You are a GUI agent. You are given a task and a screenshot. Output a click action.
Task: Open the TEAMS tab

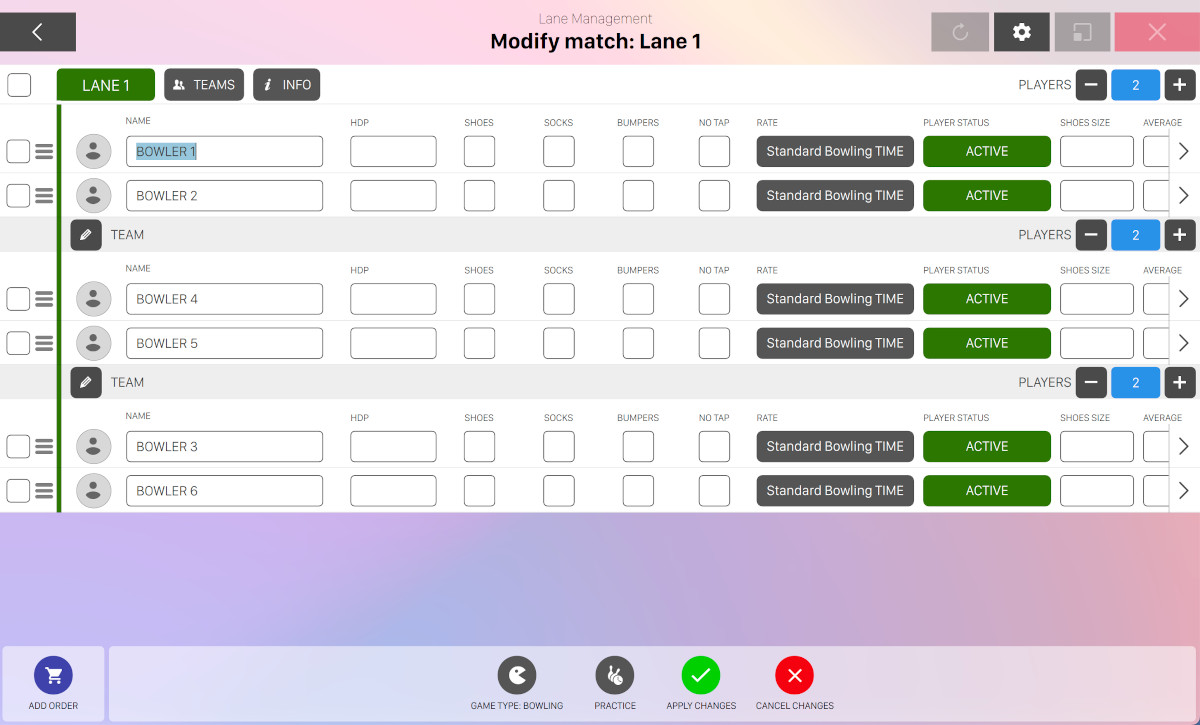[204, 85]
